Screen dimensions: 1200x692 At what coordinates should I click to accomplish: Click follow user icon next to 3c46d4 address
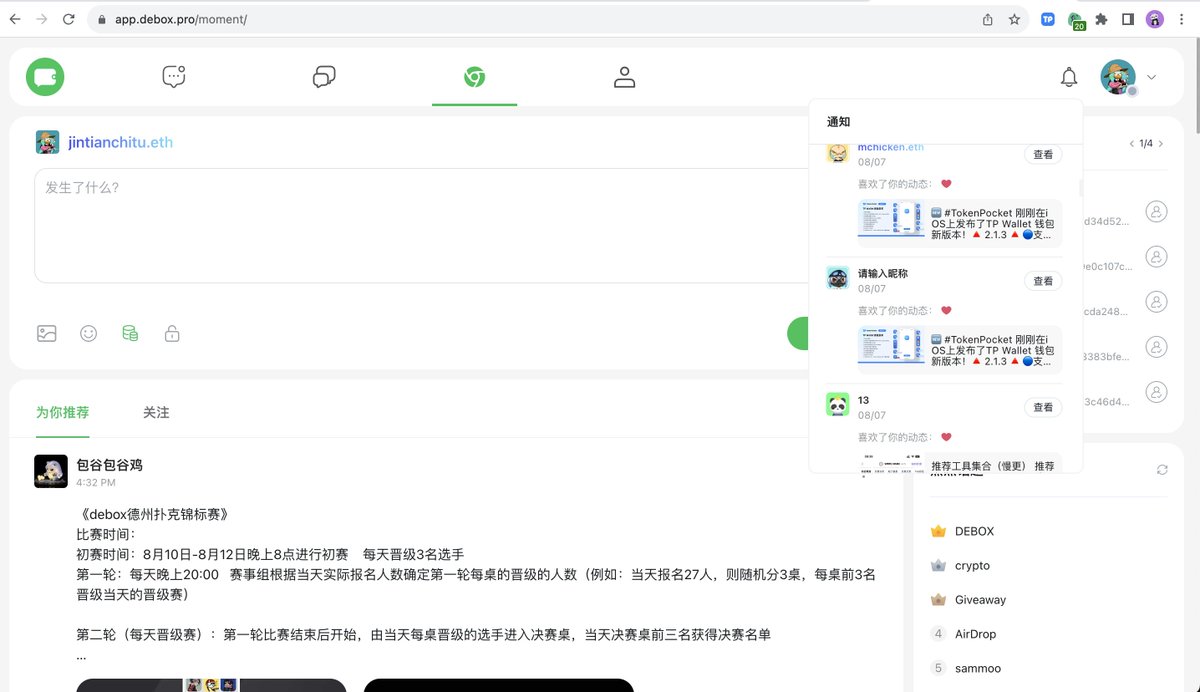(1156, 392)
